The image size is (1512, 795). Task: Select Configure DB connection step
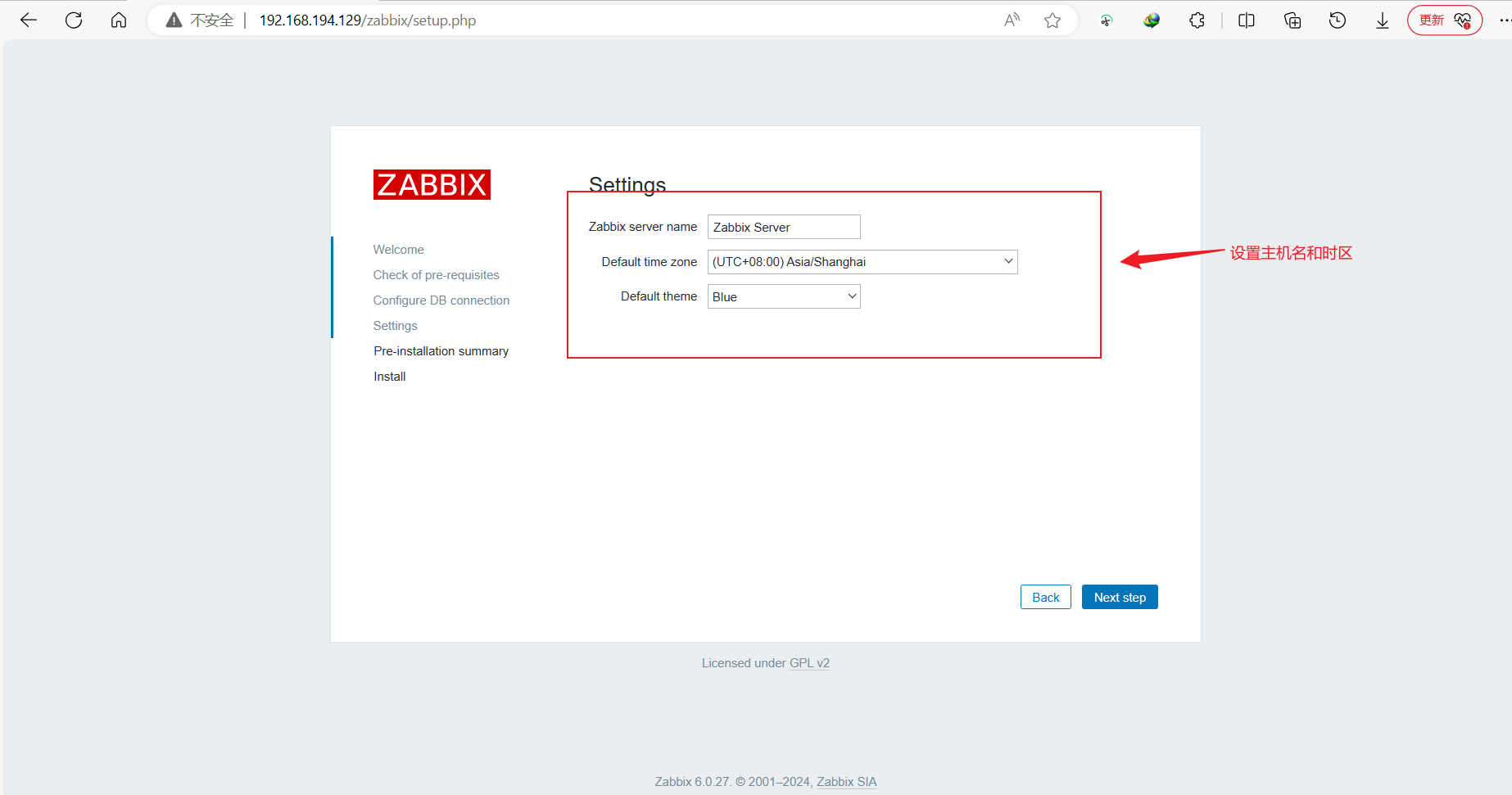click(441, 300)
